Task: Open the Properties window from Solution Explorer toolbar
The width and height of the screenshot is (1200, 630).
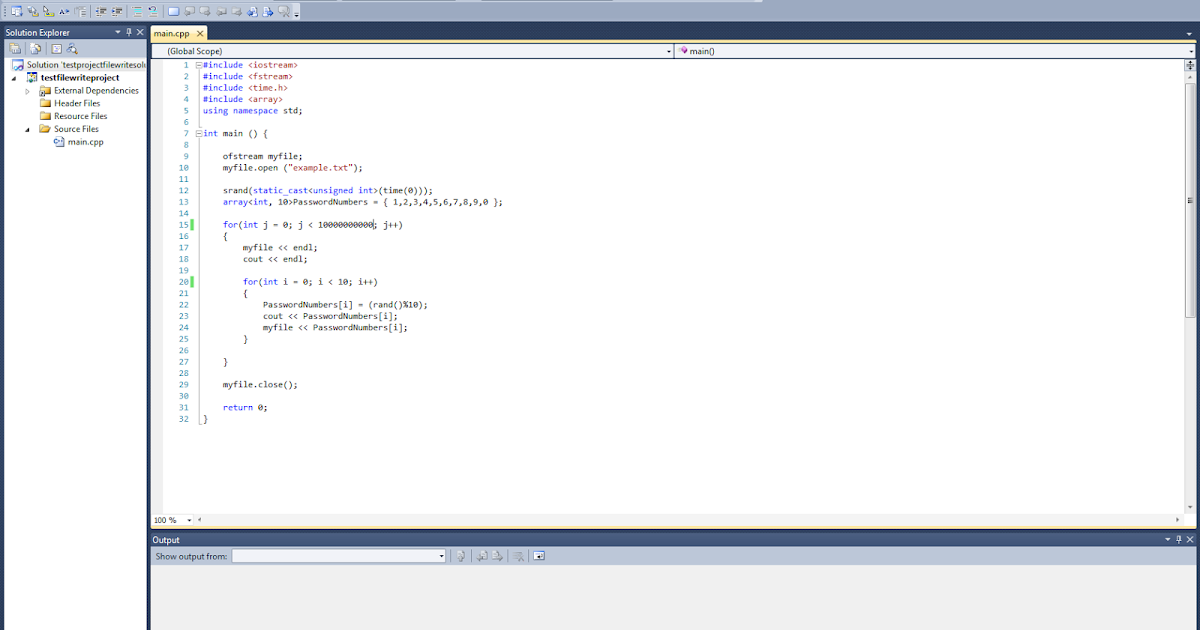Action: coord(57,47)
